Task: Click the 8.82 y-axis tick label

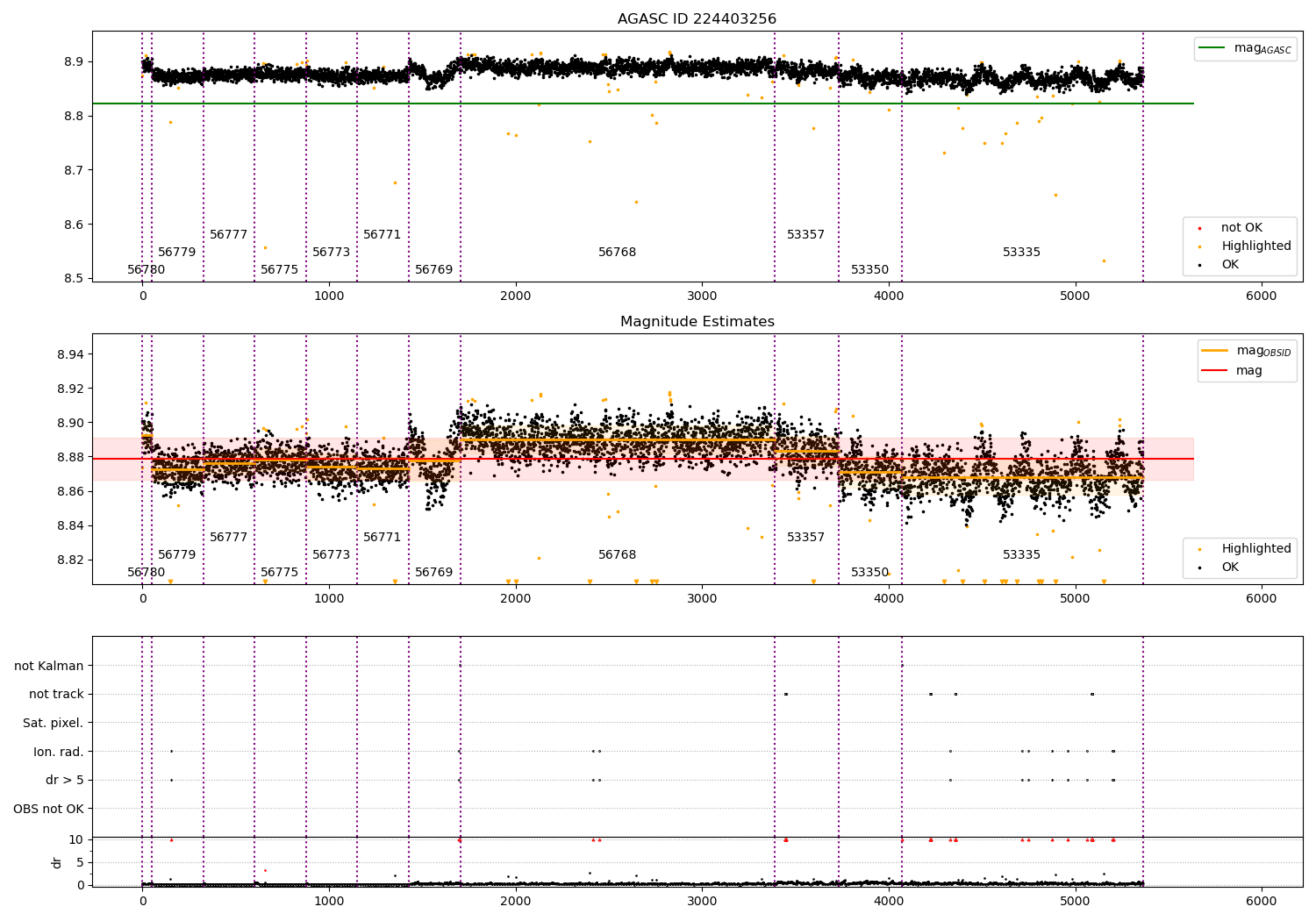Action: tap(70, 560)
